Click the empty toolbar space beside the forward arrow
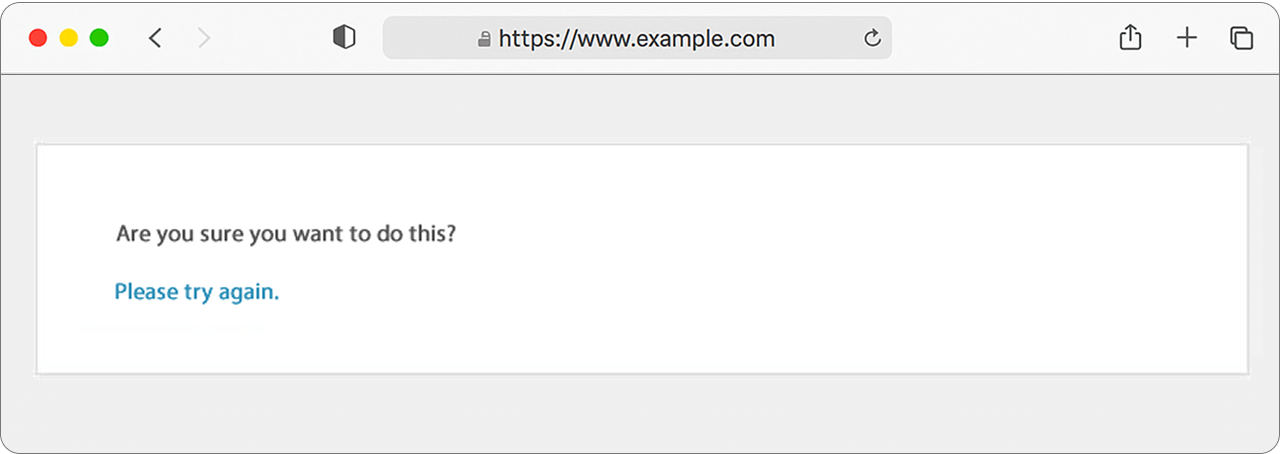 pos(270,38)
